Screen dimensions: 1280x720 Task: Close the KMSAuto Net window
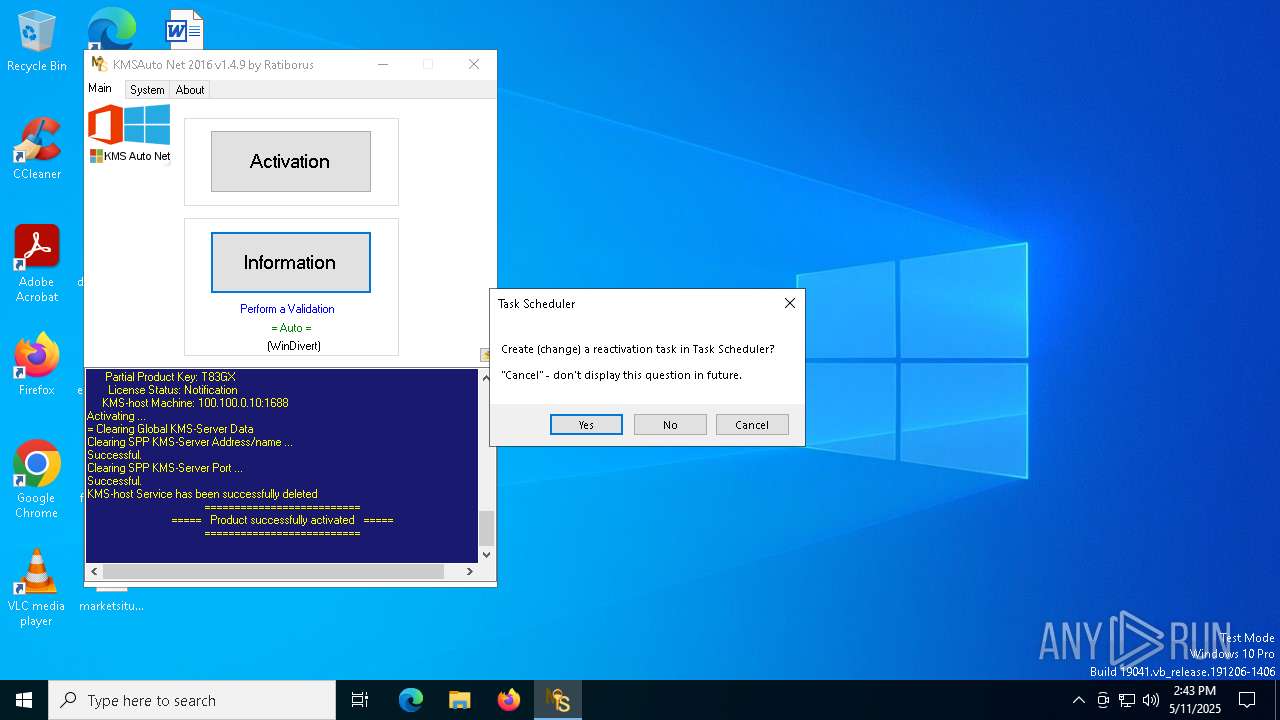[474, 64]
